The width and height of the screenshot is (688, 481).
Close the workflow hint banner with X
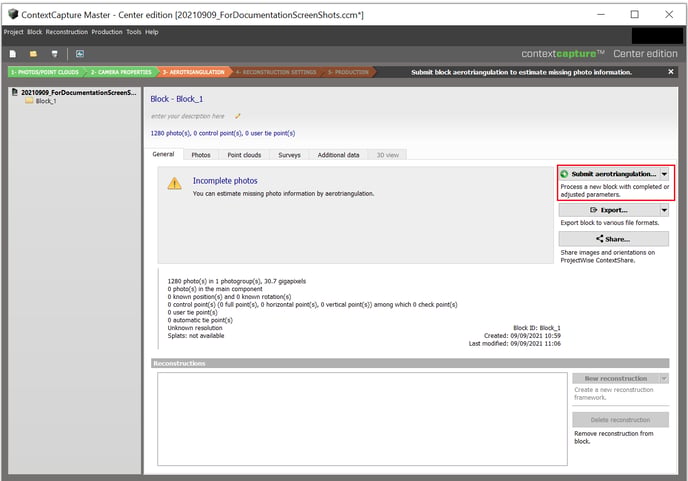pos(671,72)
